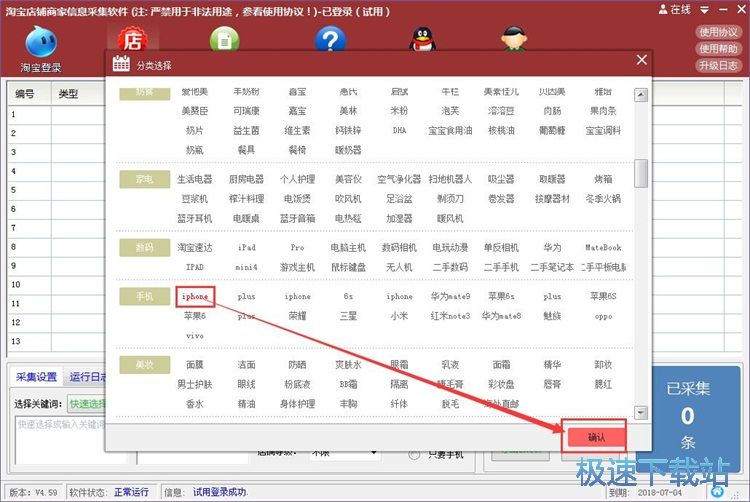
Task: Select the 宝宝食用油 item
Action: pos(450,131)
